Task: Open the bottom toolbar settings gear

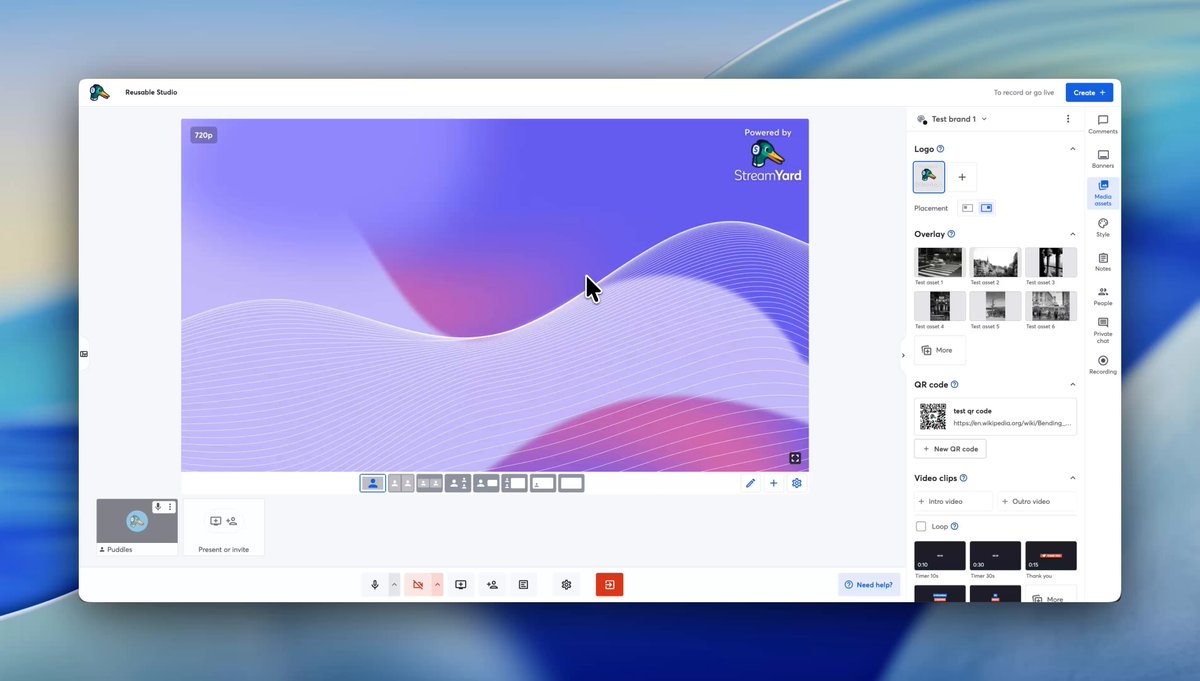Action: pos(566,585)
